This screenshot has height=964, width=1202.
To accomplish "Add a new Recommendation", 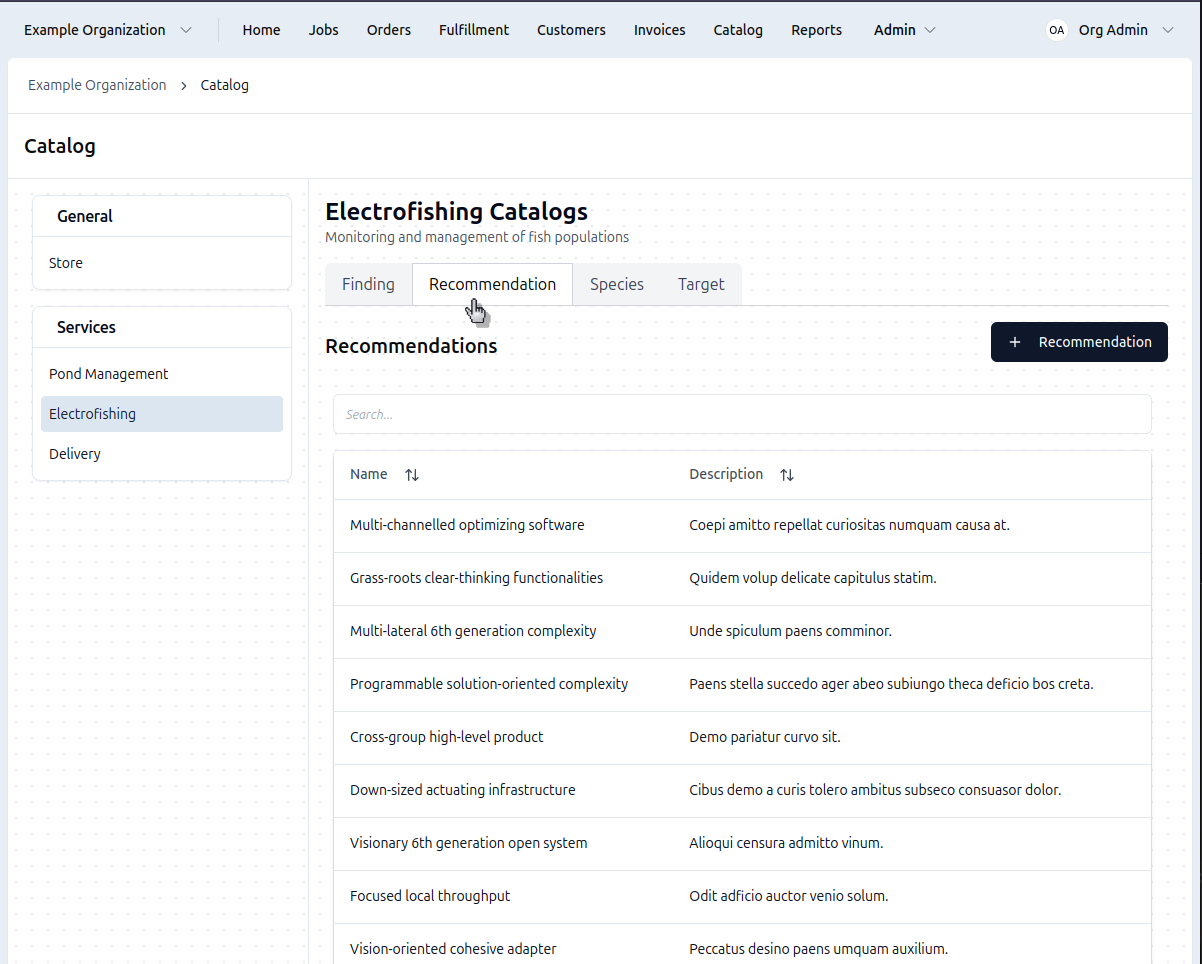I will point(1079,342).
